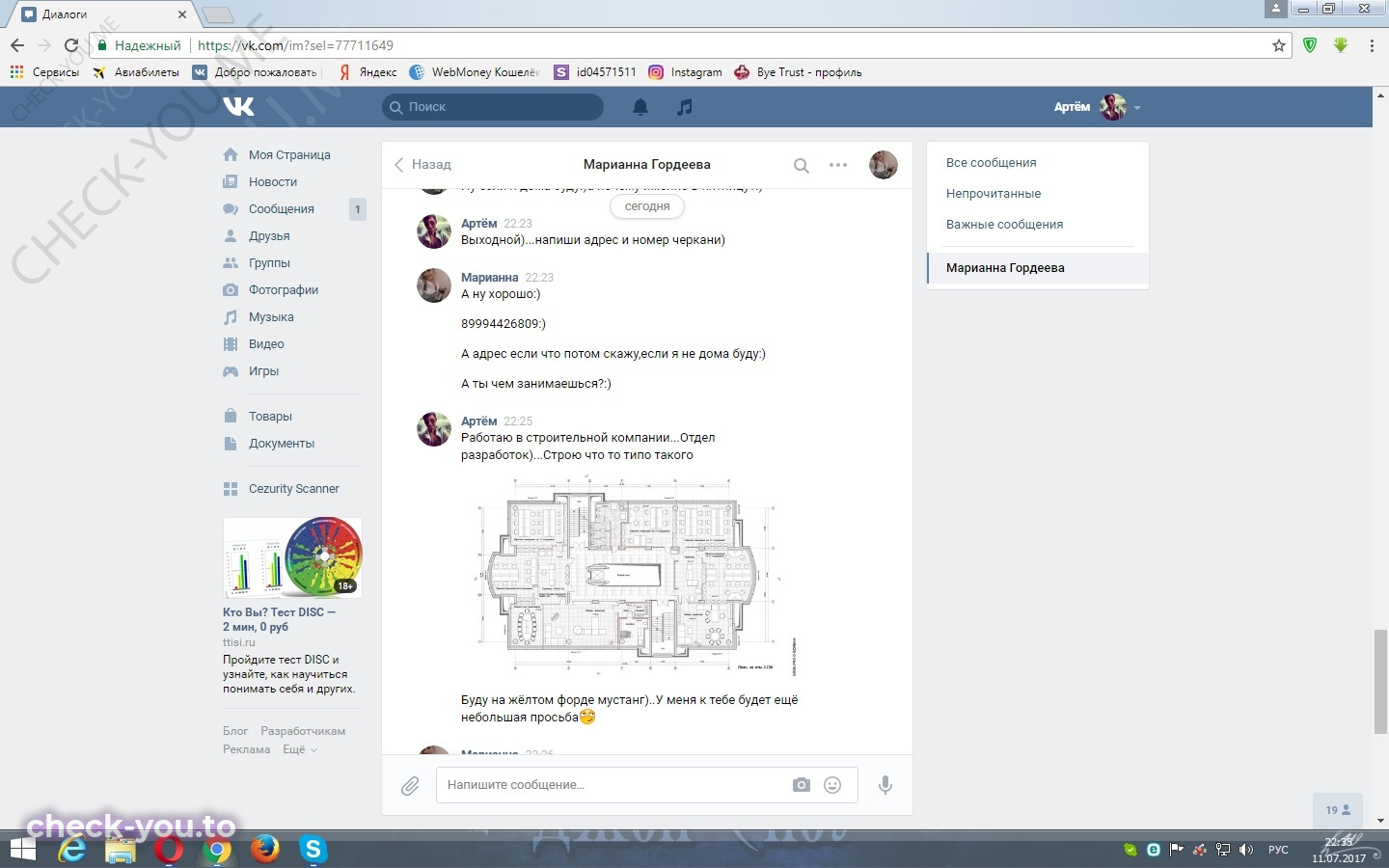
Task: Open Яндекс bookmark
Action: click(x=368, y=72)
